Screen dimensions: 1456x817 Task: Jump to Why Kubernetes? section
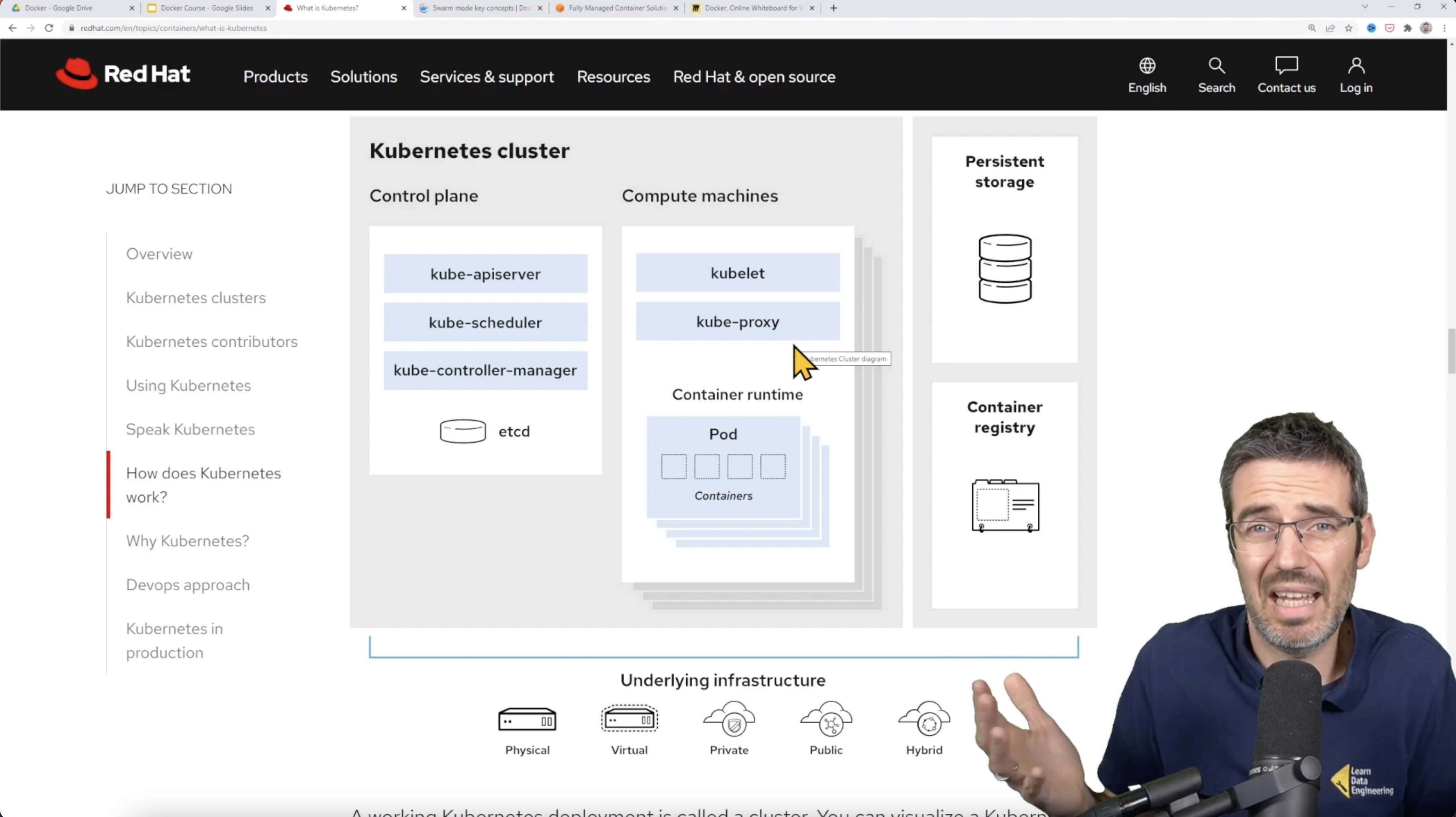pyautogui.click(x=187, y=541)
